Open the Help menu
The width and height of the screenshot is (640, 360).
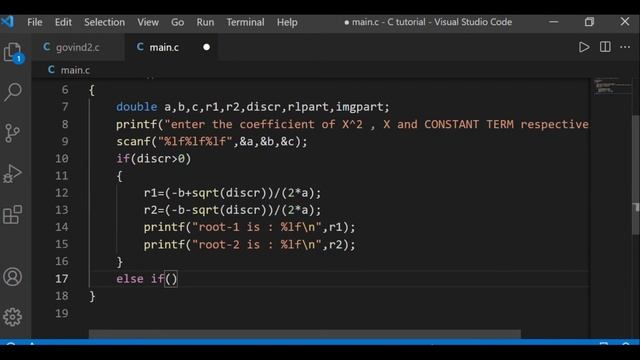pos(287,22)
